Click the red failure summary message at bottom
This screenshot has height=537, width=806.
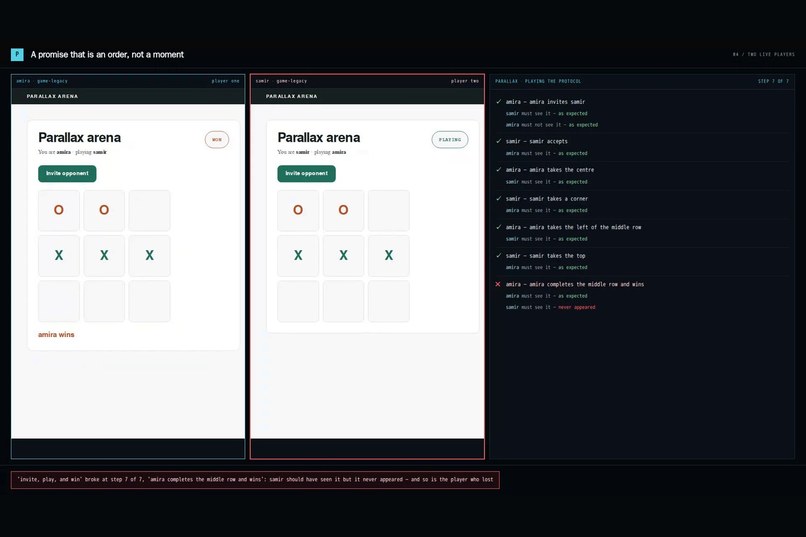[255, 480]
